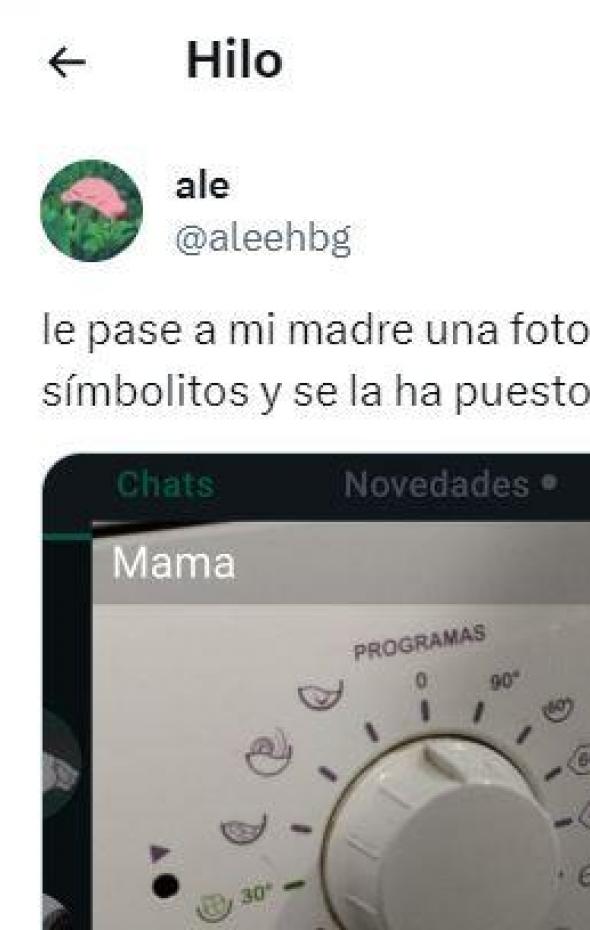Tap the back arrow next to Hilo
Screen dimensions: 590x930
click(x=67, y=62)
